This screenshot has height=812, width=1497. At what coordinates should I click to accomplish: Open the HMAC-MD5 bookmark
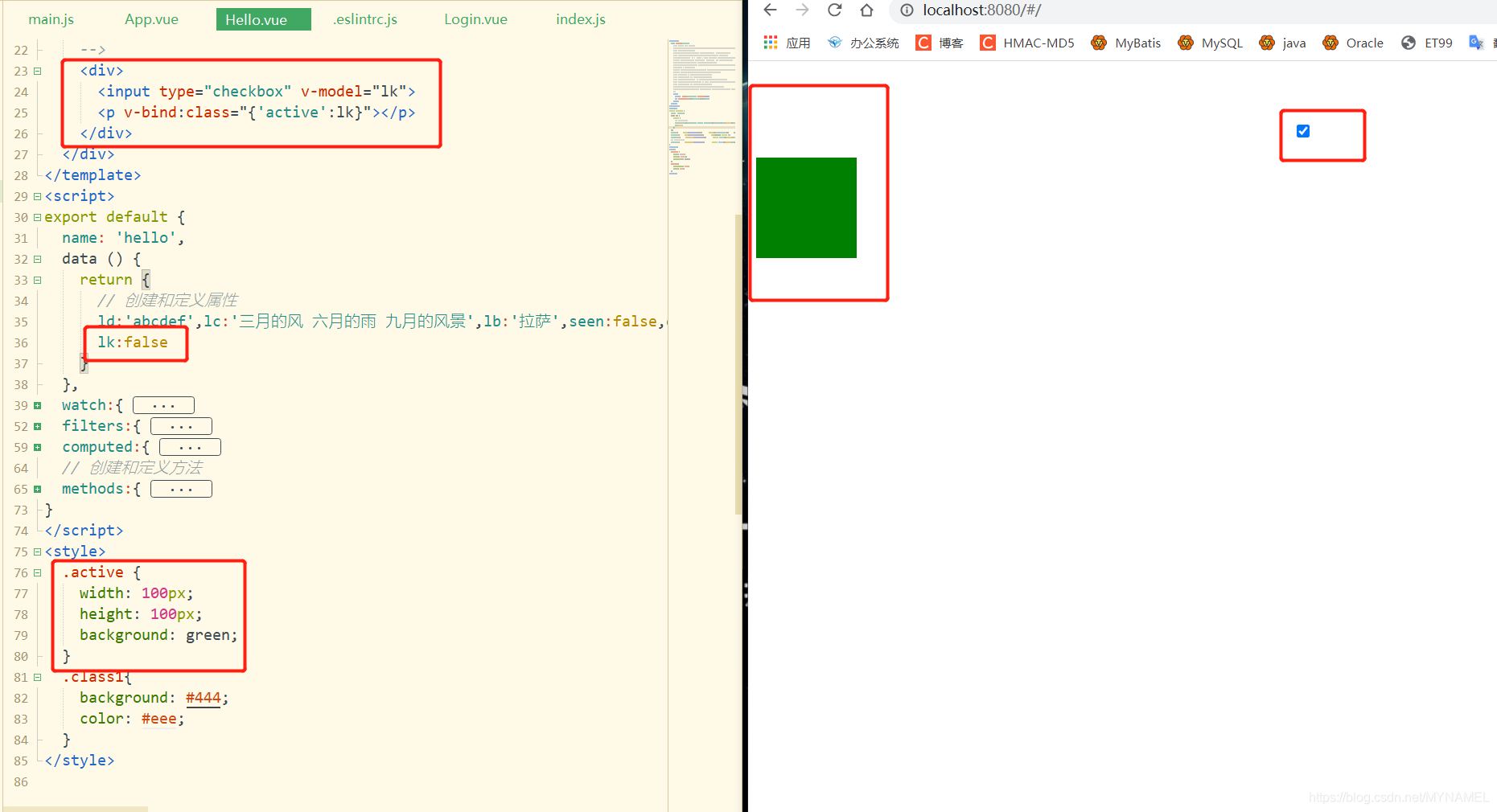tap(1027, 43)
